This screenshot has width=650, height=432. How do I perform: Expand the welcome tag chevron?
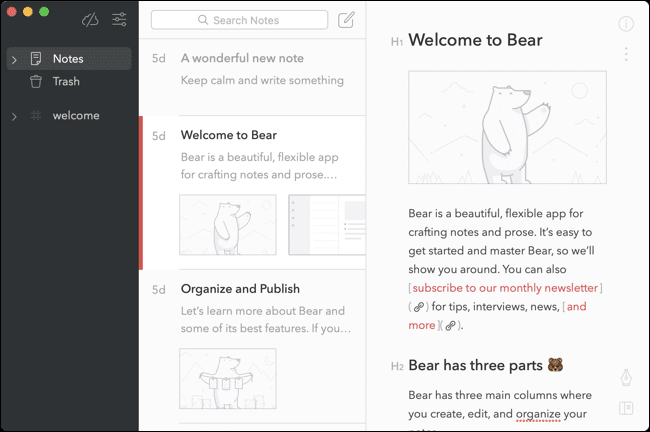14,116
